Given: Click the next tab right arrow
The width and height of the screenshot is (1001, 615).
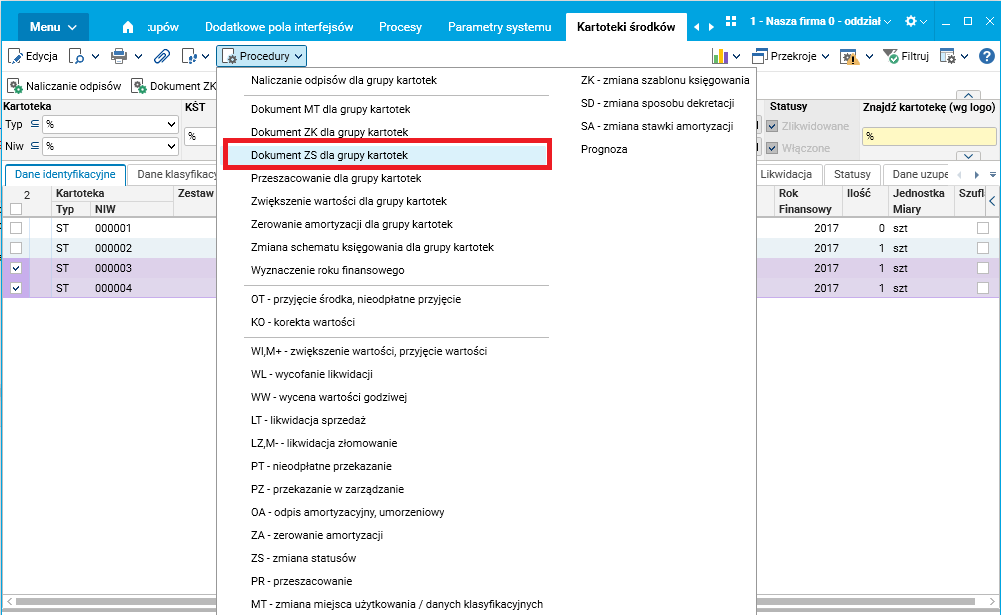Looking at the screenshot, I should tap(711, 27).
